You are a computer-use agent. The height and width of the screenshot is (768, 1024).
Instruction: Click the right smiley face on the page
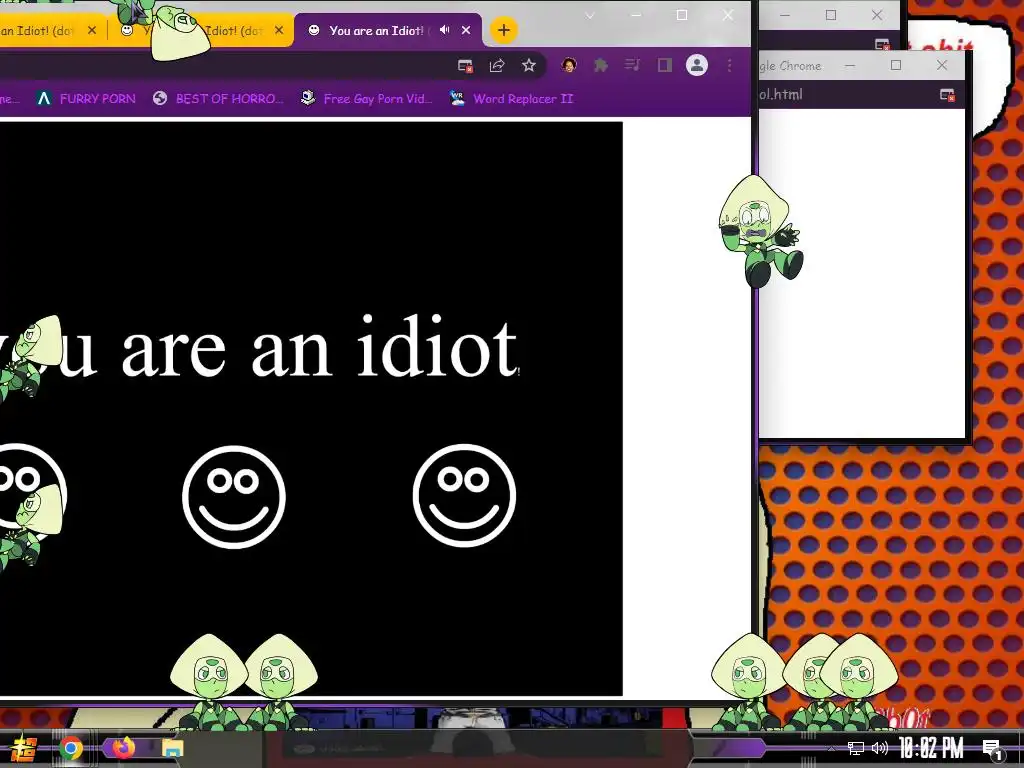click(x=464, y=495)
